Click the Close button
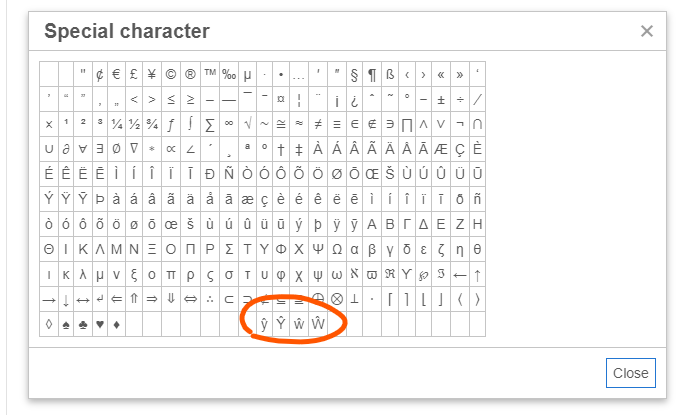Screen dimensions: 684x415 (x=630, y=373)
